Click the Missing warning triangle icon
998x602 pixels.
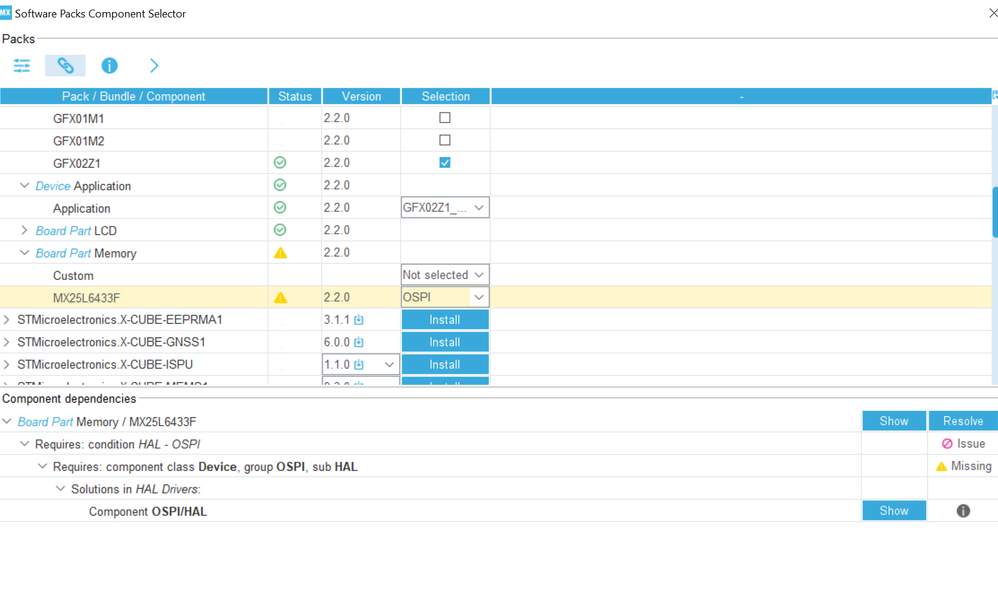[x=941, y=466]
